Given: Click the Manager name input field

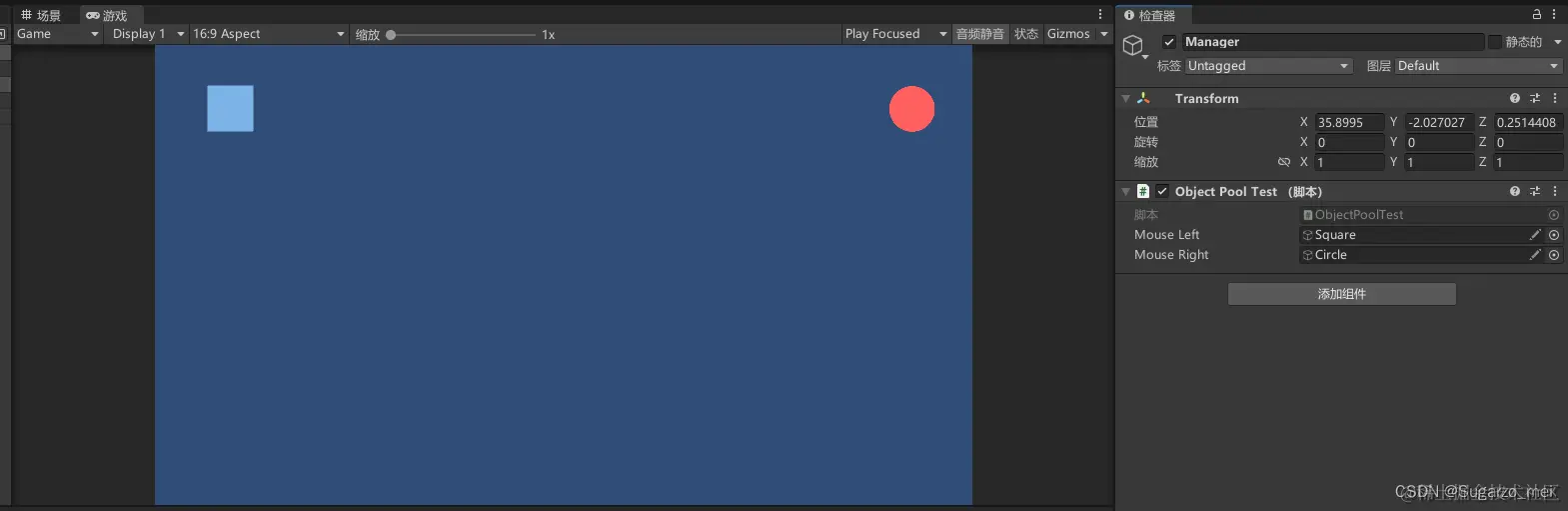Looking at the screenshot, I should (x=1333, y=42).
